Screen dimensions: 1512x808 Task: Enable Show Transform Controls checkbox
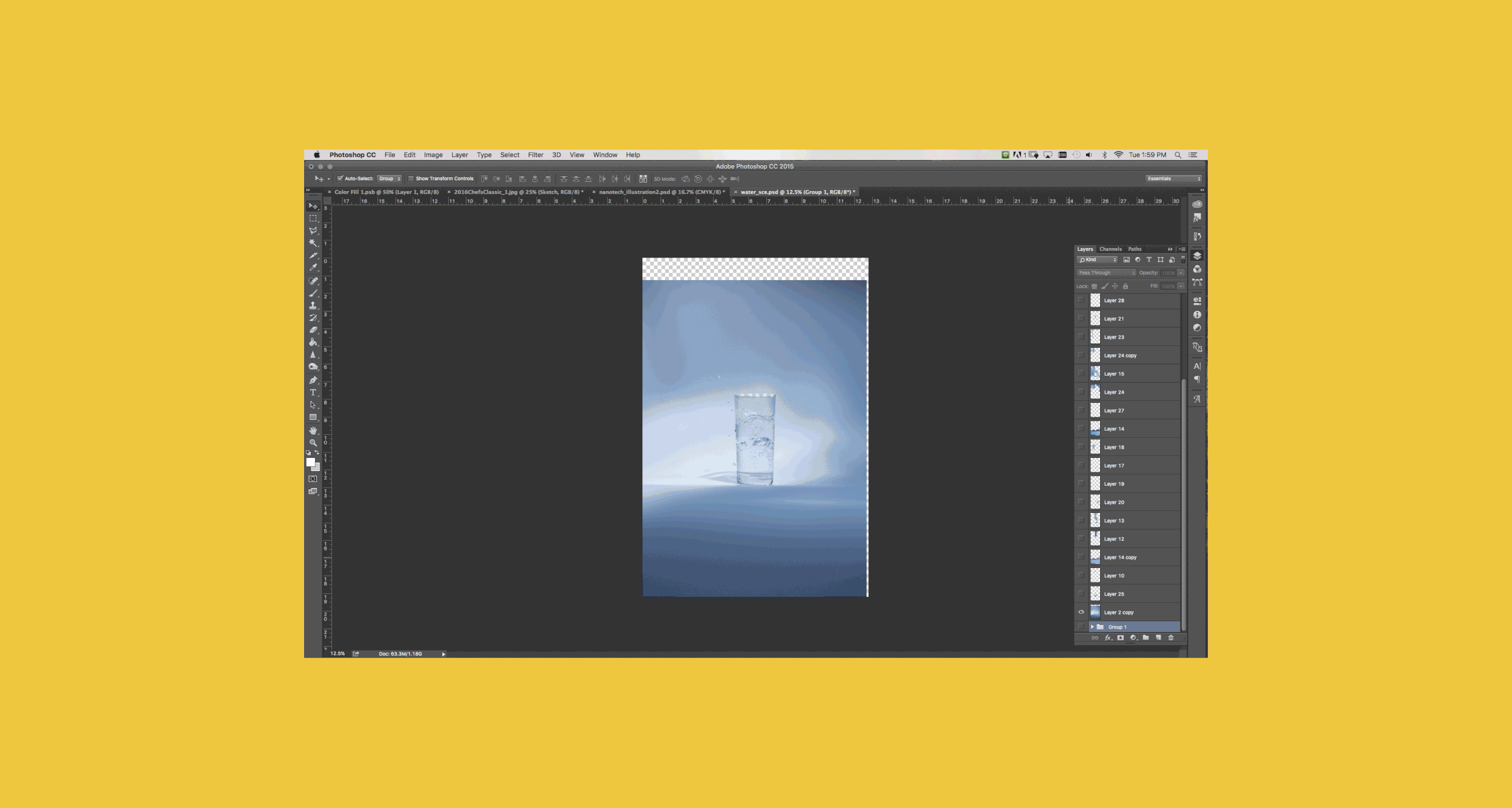coord(411,178)
